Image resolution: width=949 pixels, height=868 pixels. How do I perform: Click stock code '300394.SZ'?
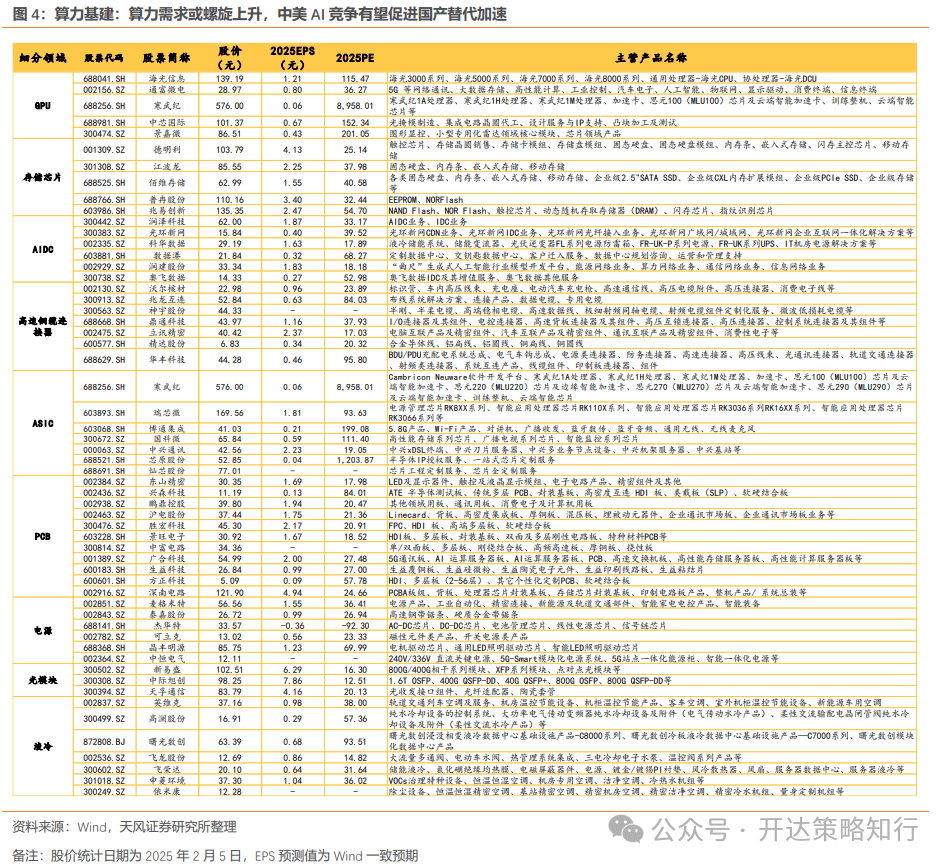point(104,692)
